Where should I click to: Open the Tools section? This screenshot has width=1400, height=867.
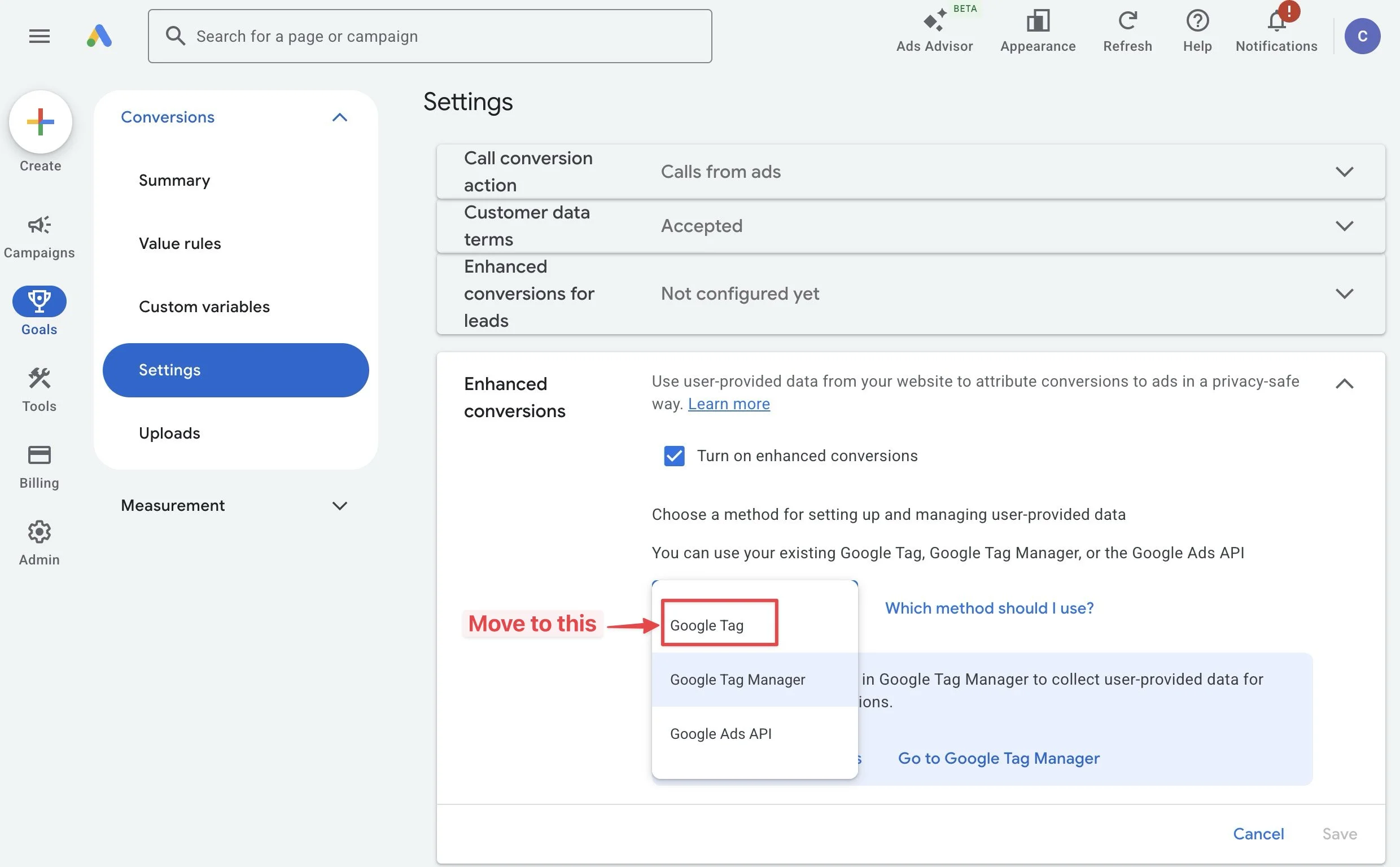click(x=39, y=387)
